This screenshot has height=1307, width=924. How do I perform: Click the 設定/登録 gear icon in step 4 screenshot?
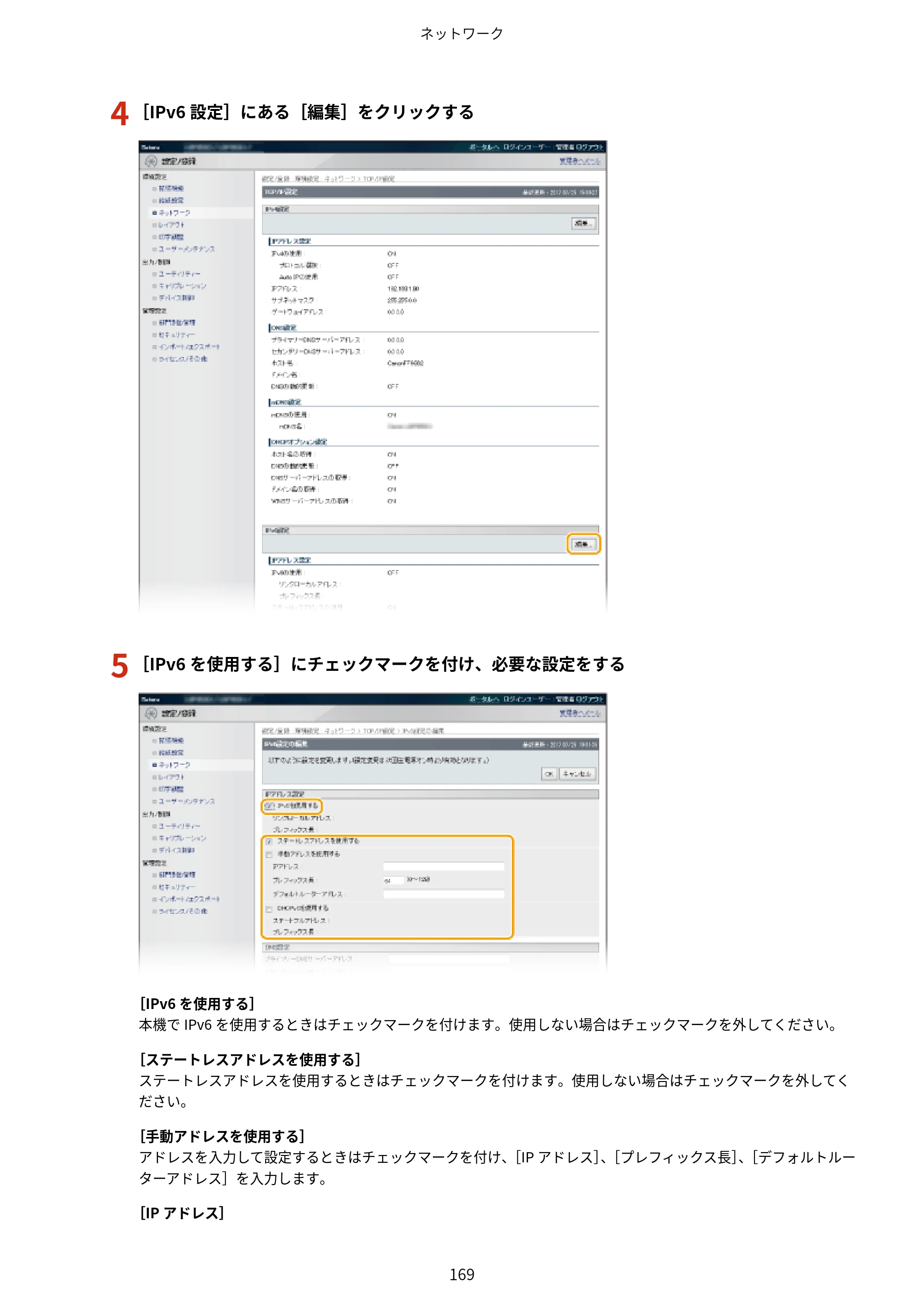click(151, 161)
